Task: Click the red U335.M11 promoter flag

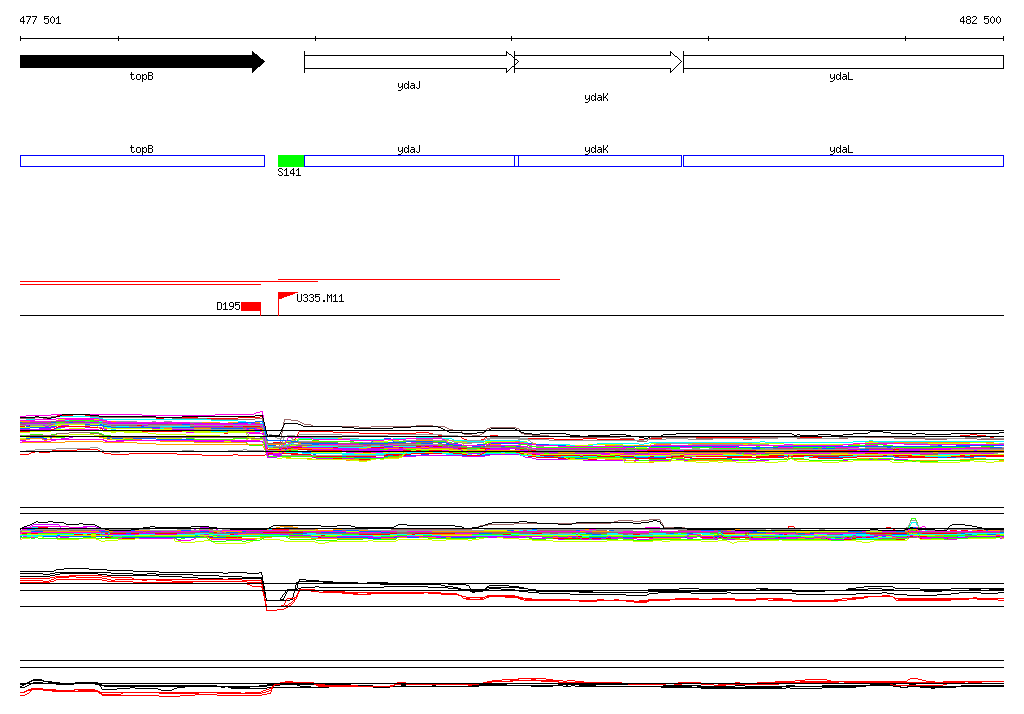Action: [287, 299]
